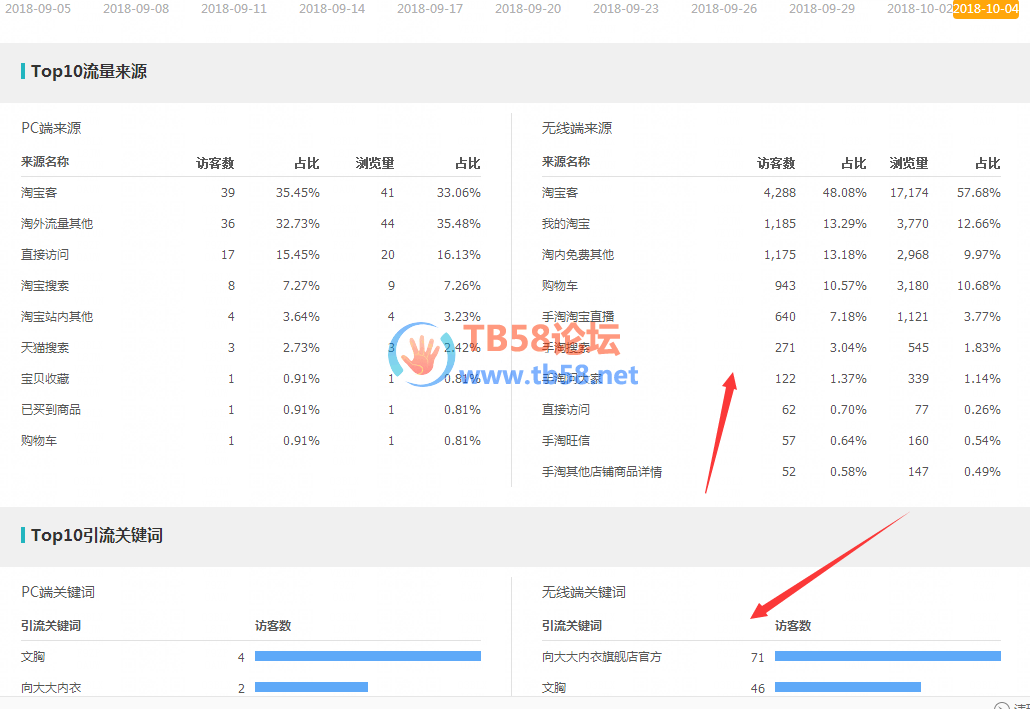1030x709 pixels.
Task: Click the 淘内免费其他 source name
Action: click(577, 255)
